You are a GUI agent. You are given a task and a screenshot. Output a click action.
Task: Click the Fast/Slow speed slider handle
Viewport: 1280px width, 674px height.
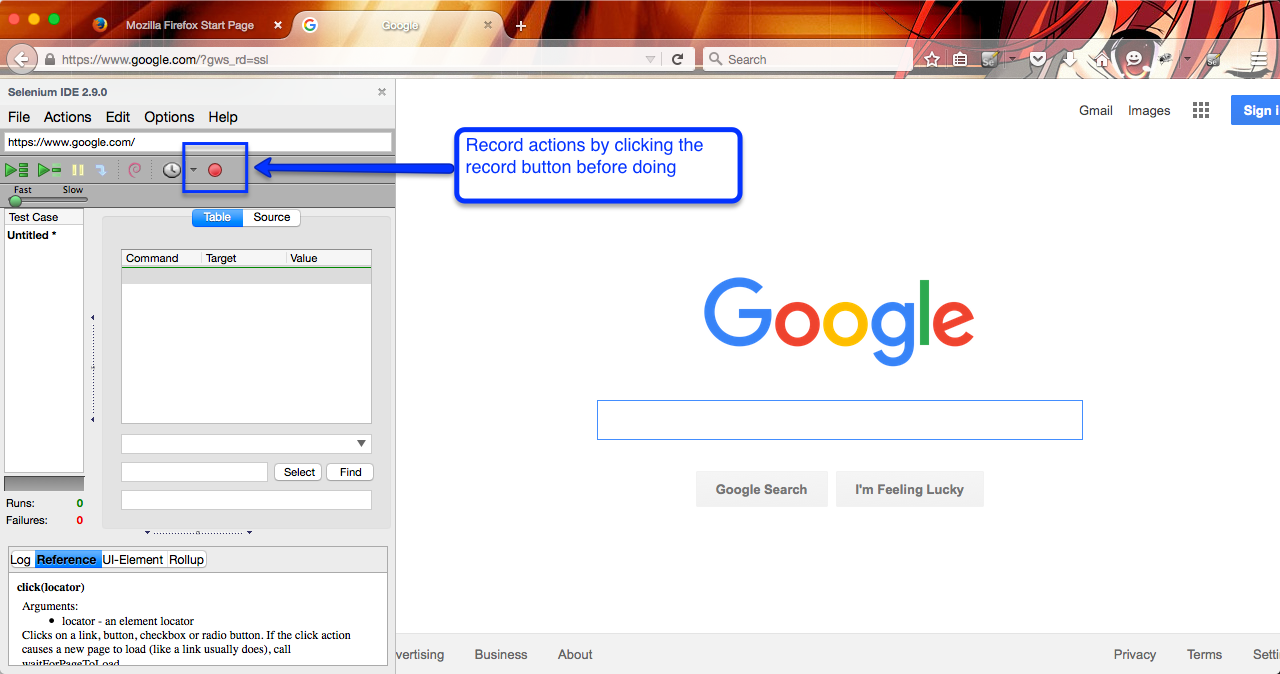tap(15, 201)
